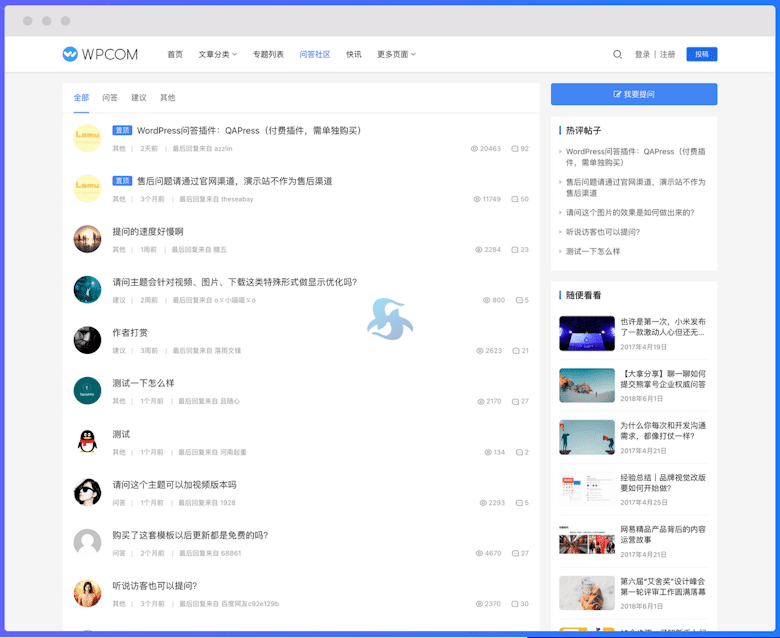Click view count icon showing 20463
The height and width of the screenshot is (638, 780).
coord(474,149)
